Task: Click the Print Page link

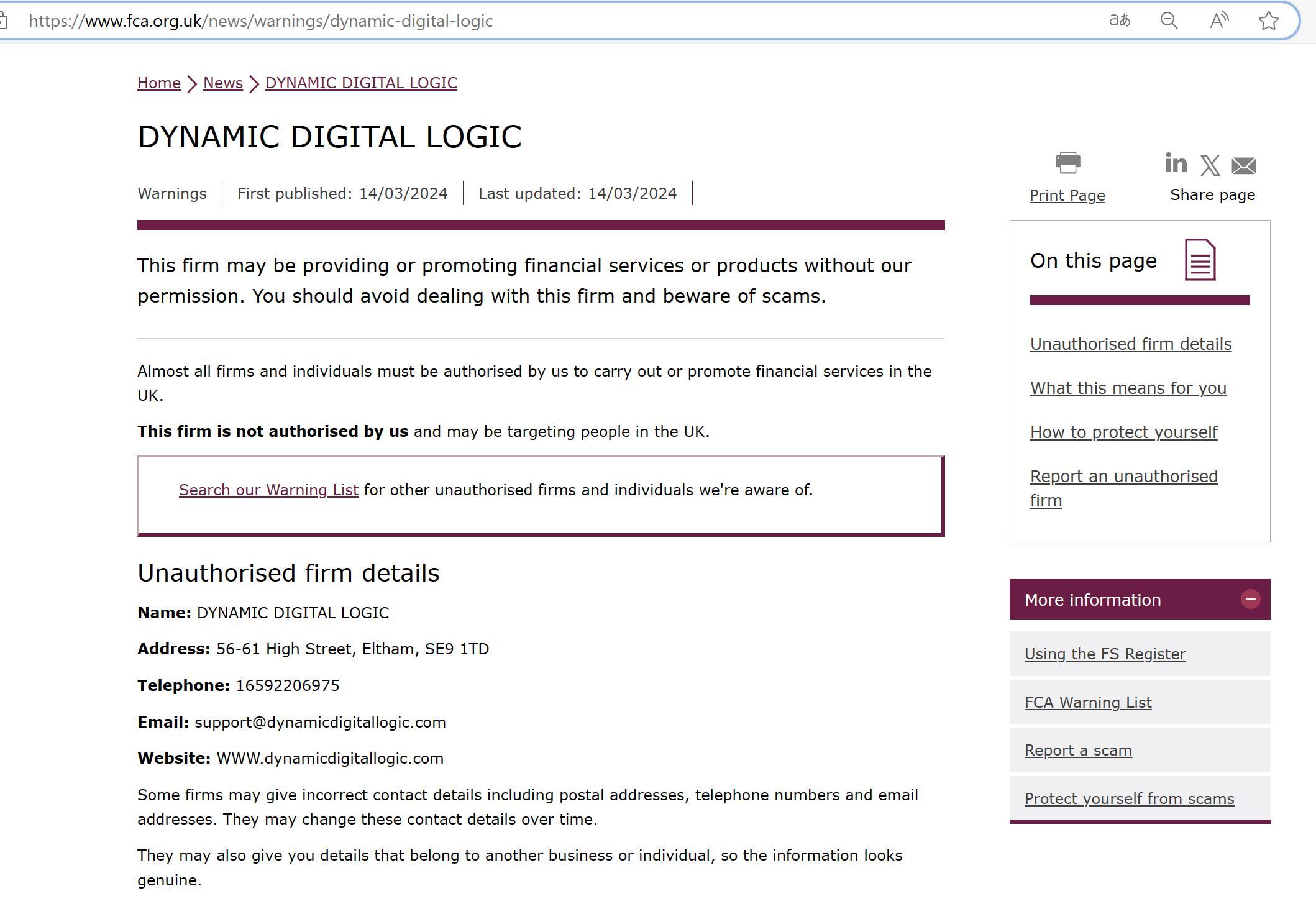Action: (1067, 195)
